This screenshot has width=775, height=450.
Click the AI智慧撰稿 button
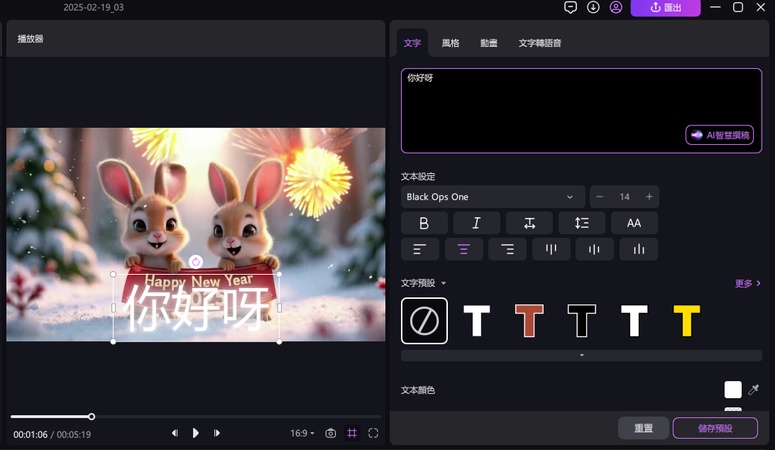[720, 135]
